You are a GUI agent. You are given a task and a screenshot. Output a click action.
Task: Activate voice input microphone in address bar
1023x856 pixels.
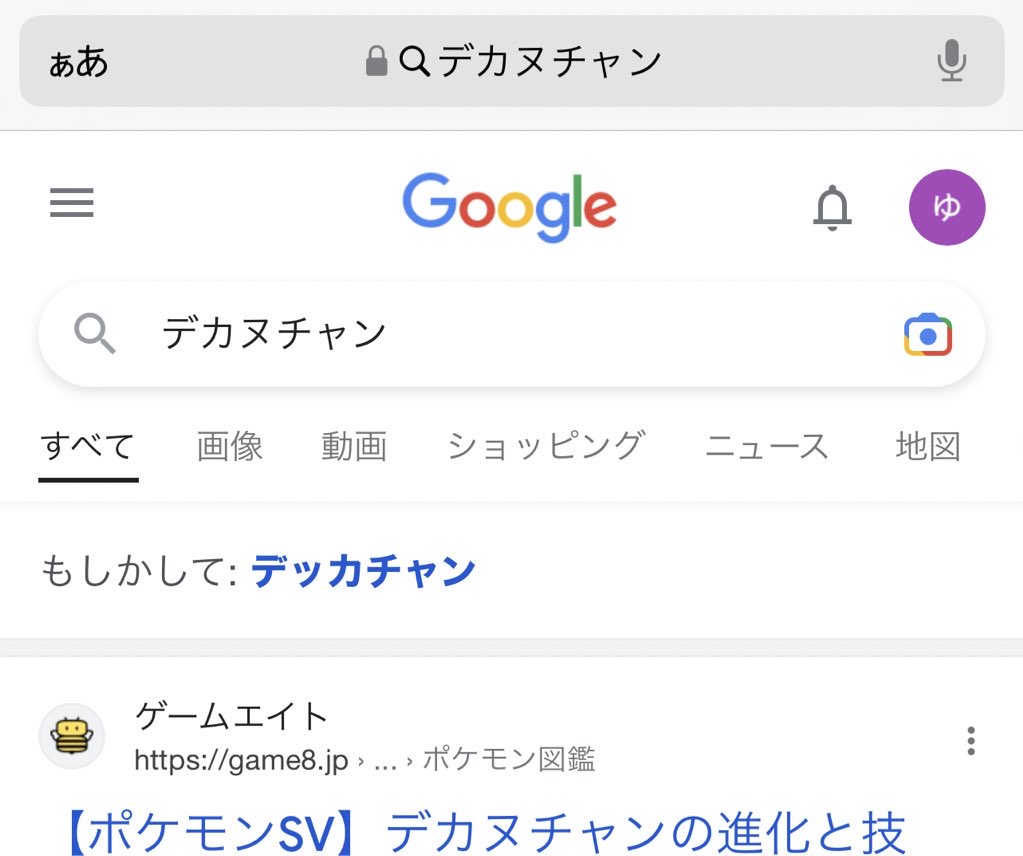952,61
